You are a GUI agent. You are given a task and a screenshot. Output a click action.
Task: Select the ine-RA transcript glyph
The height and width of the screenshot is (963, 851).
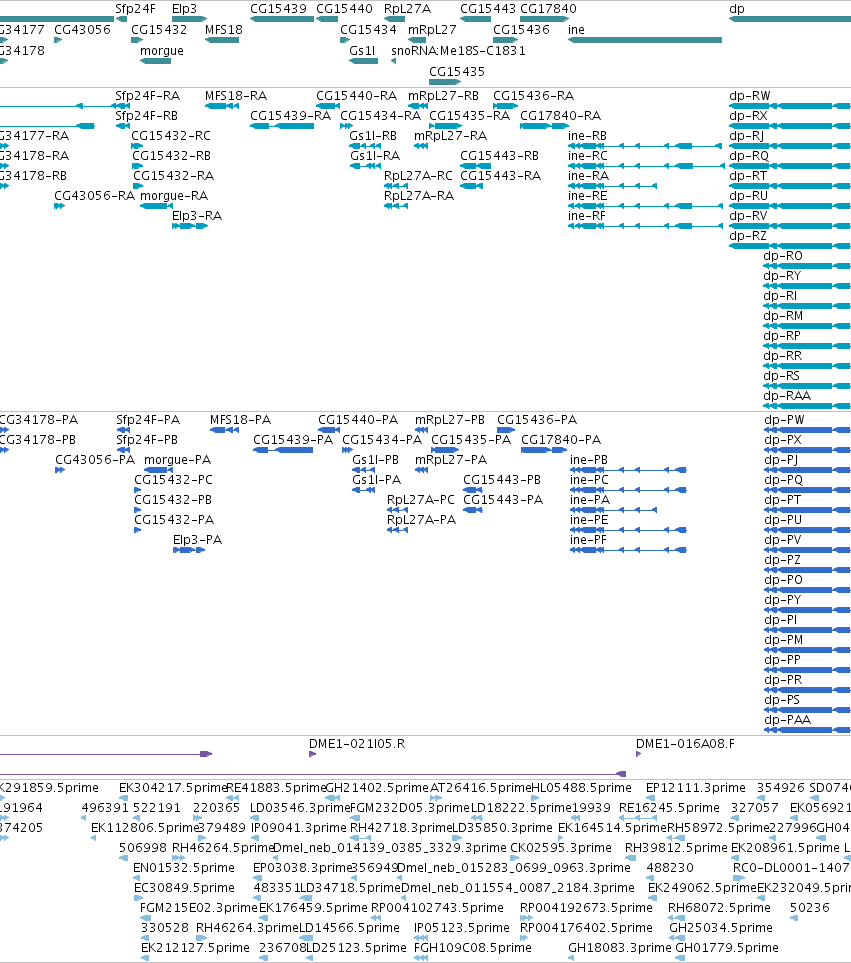pyautogui.click(x=612, y=186)
